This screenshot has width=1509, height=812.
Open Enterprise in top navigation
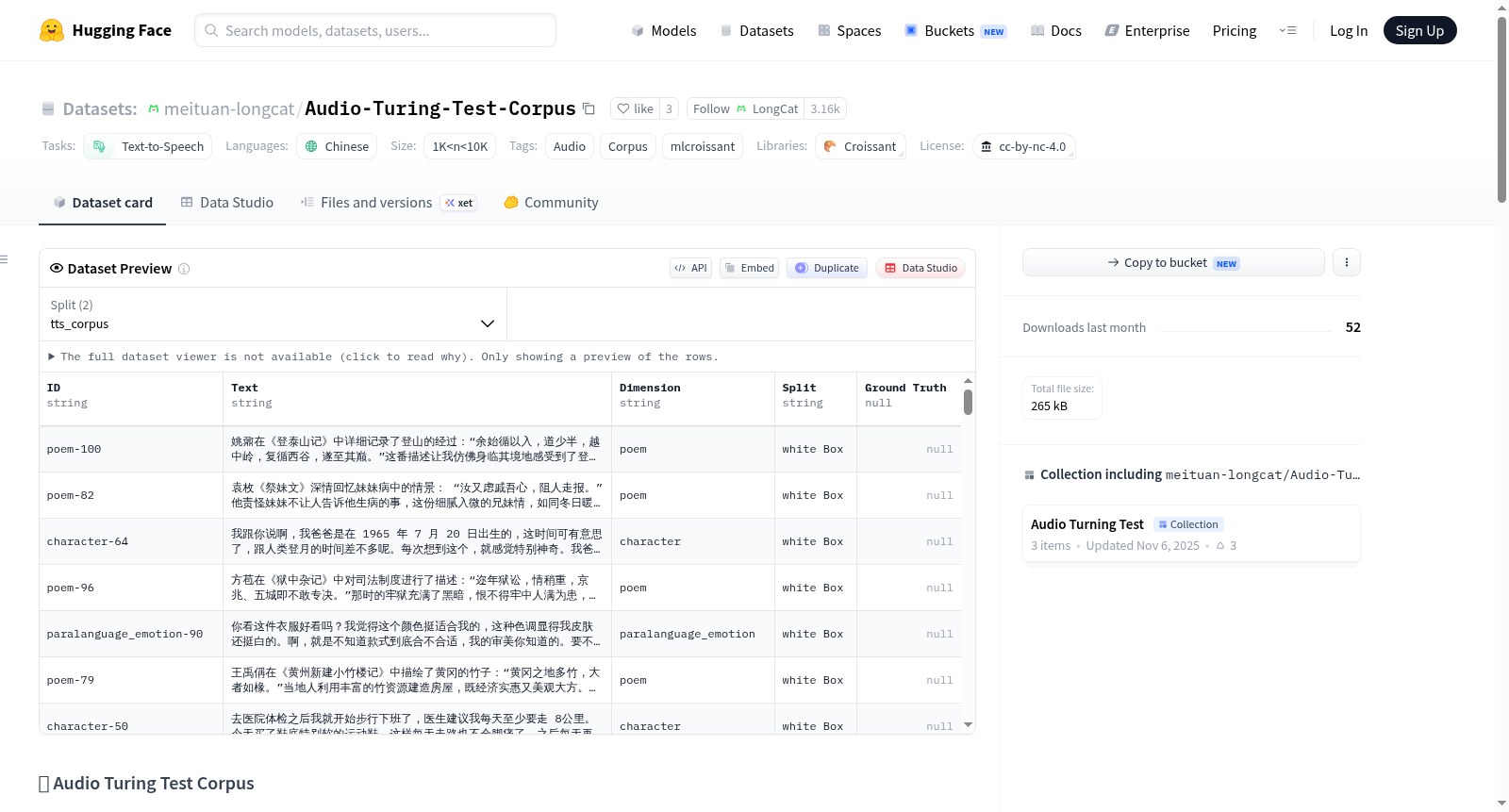click(x=1147, y=30)
